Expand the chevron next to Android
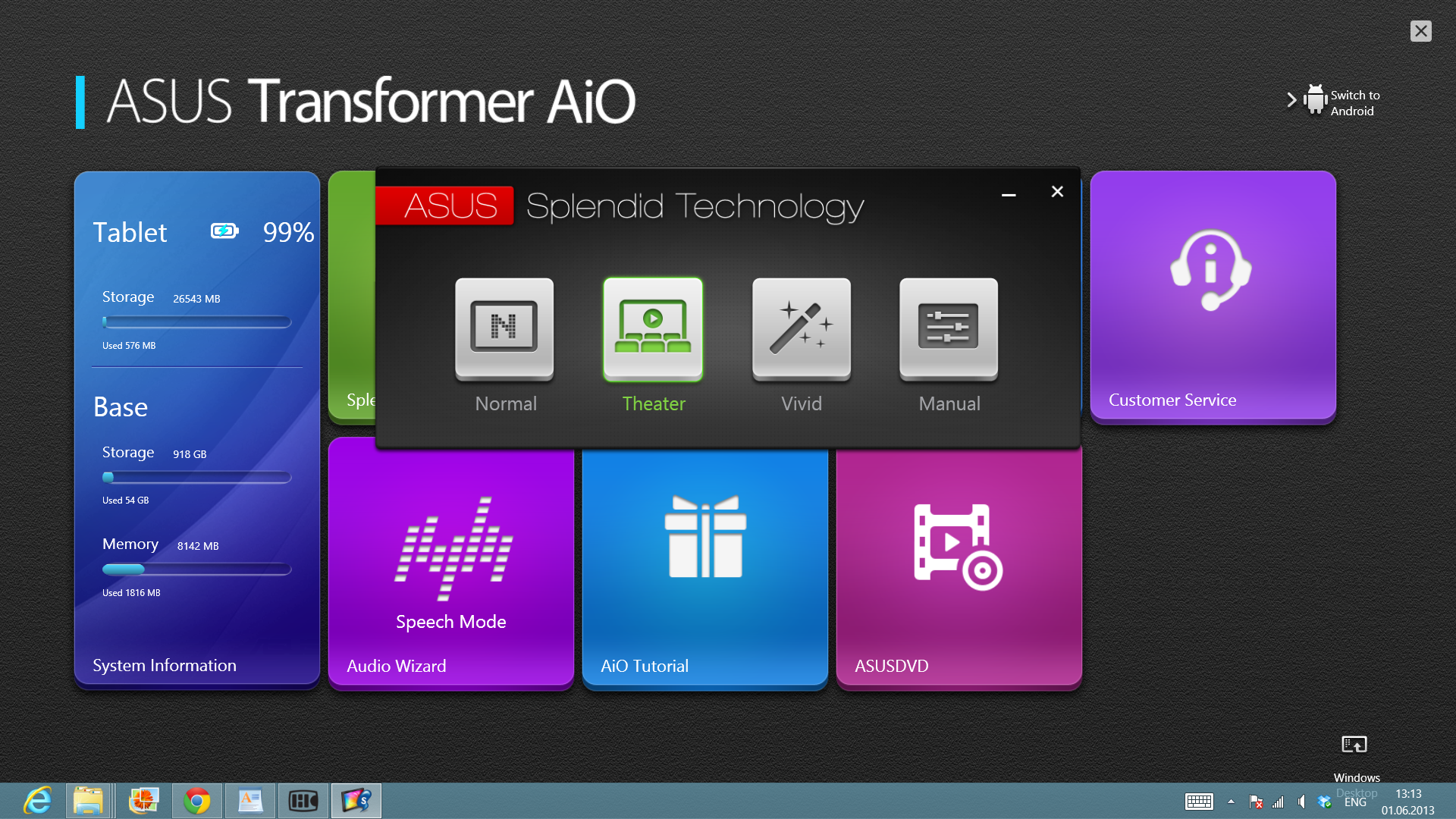Image resolution: width=1456 pixels, height=819 pixels. coord(1291,99)
